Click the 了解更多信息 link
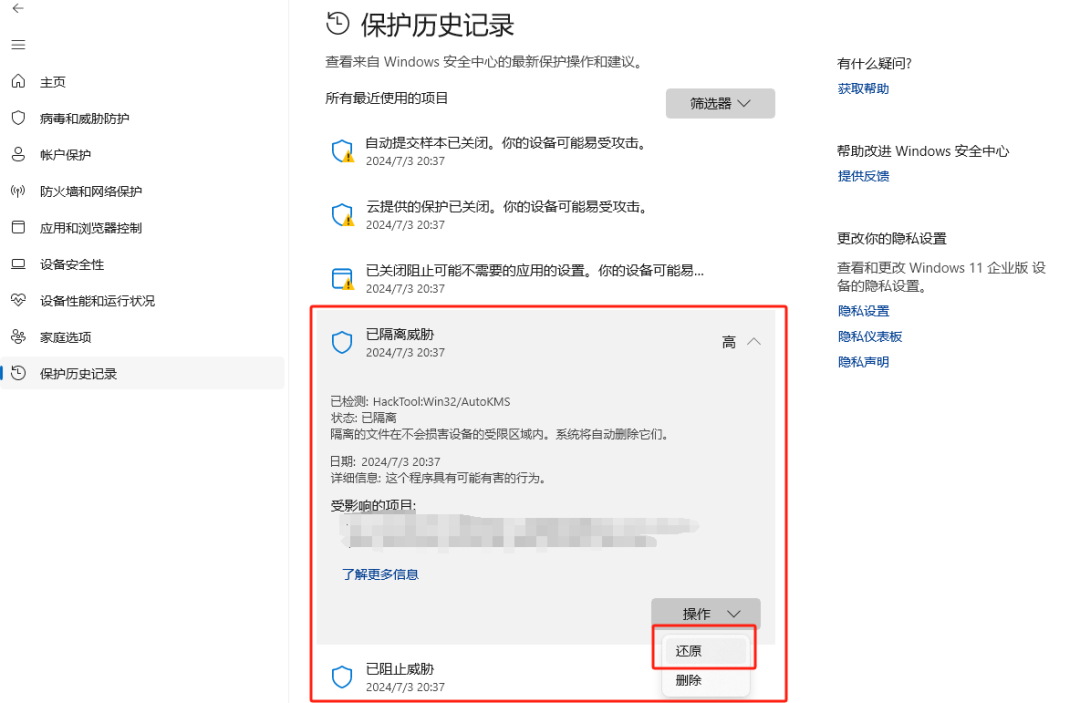 pyautogui.click(x=380, y=574)
